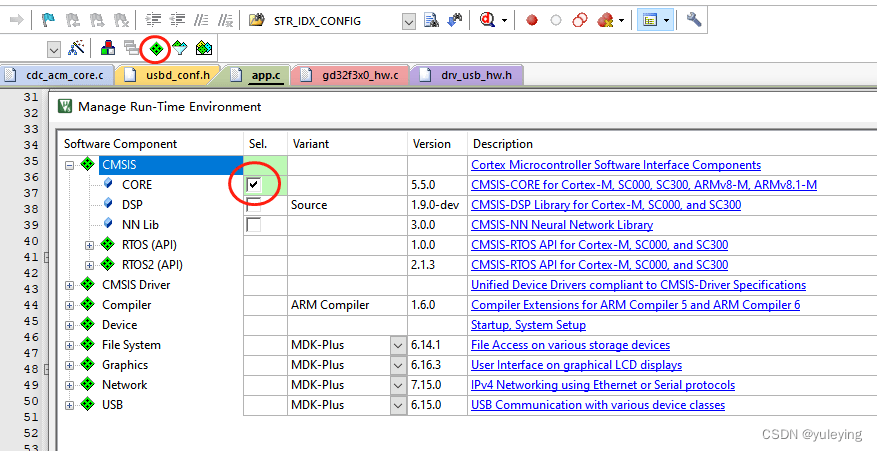
Task: Kill all breakpoints icon
Action: pyautogui.click(x=605, y=21)
